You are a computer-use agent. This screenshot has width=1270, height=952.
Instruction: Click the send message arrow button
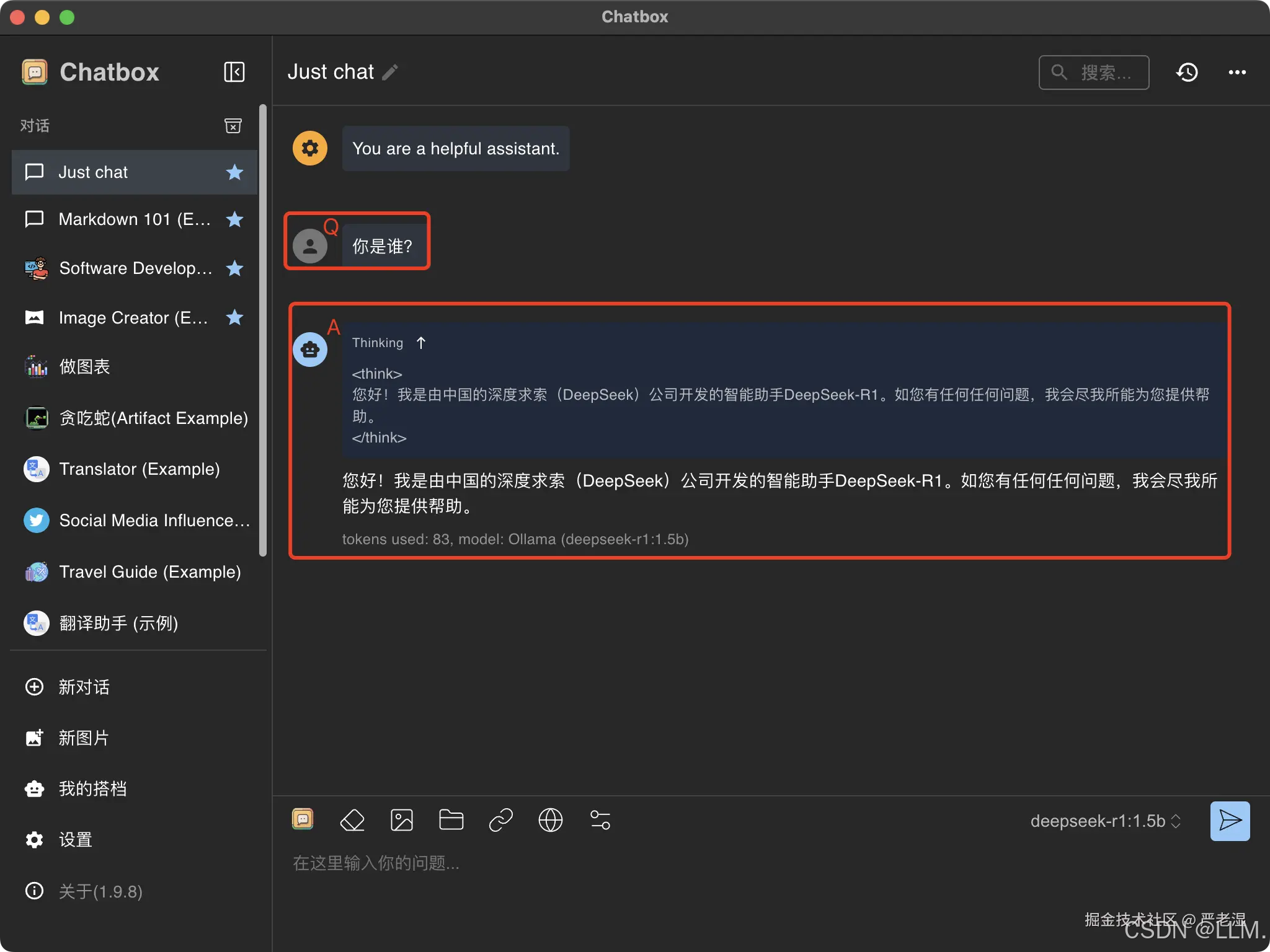(x=1230, y=821)
